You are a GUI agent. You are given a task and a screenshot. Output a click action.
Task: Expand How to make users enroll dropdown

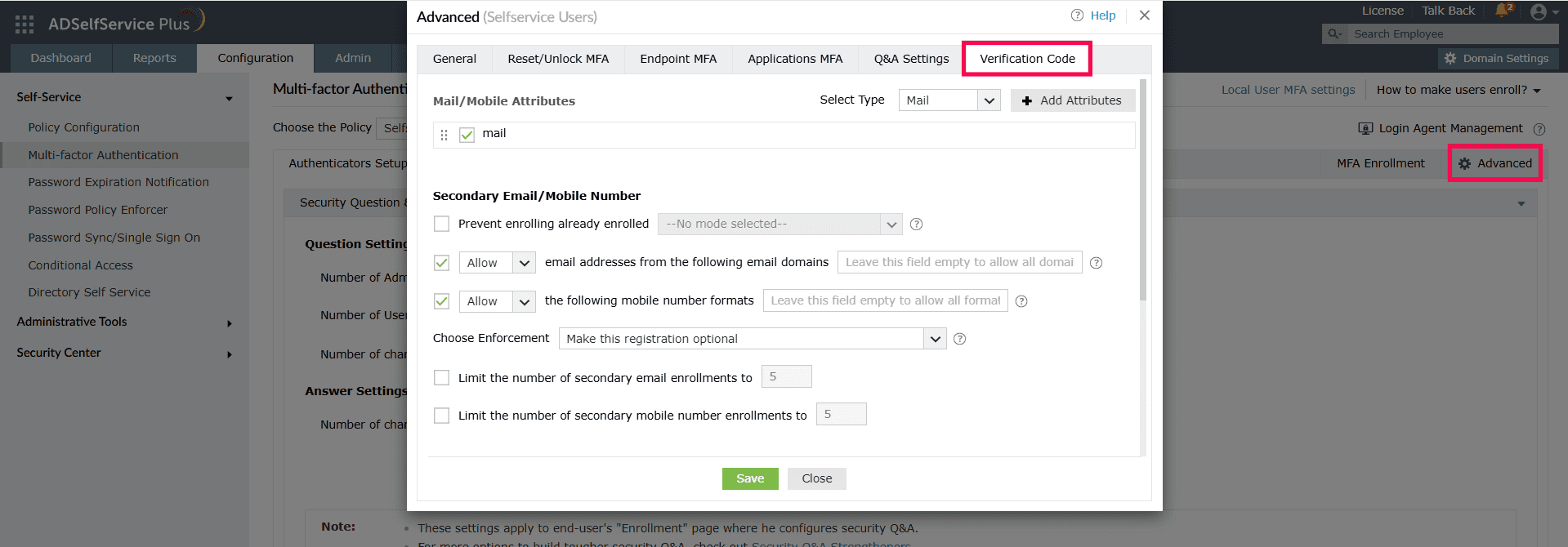coord(1459,90)
